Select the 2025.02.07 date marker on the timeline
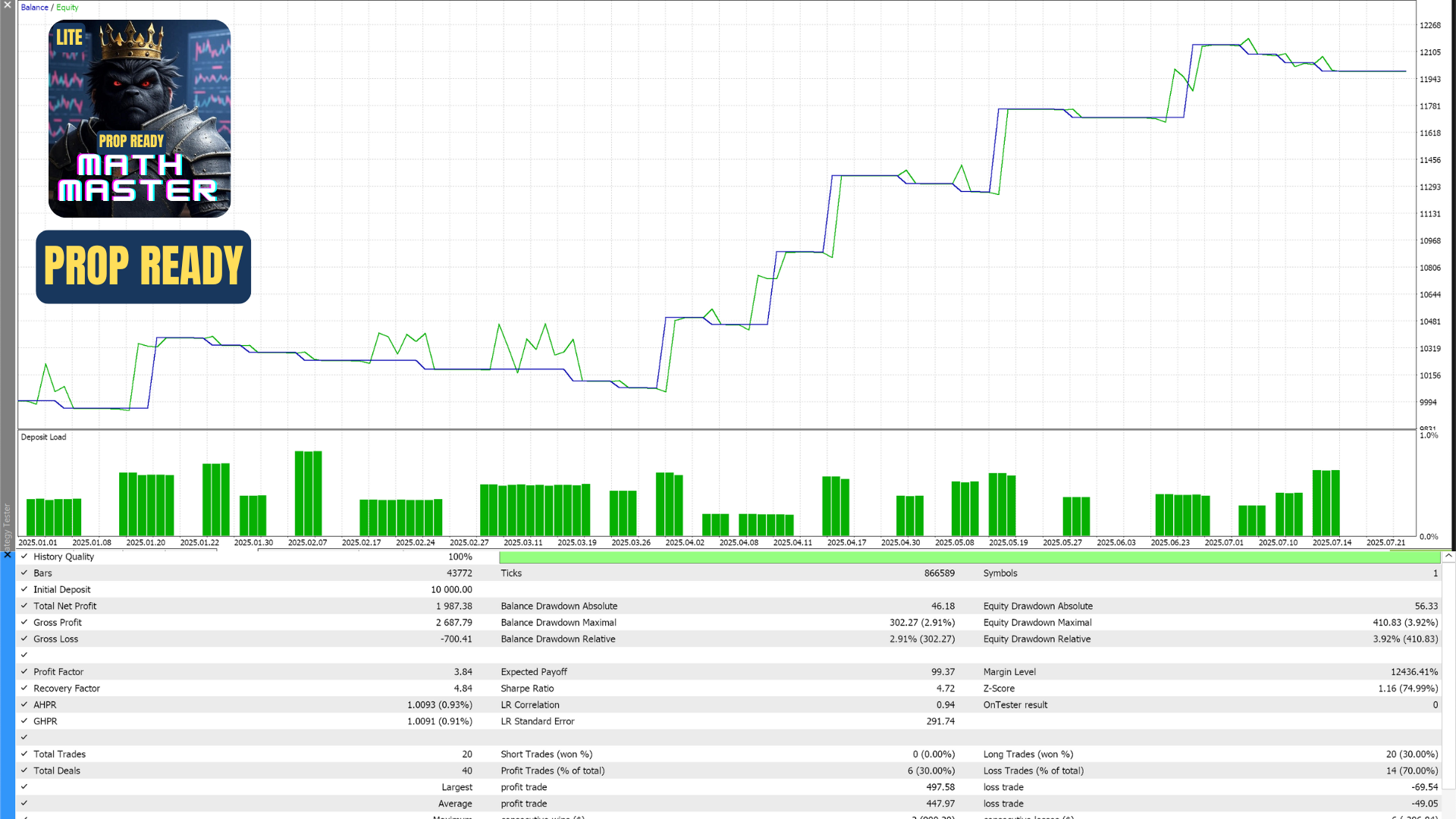 [x=307, y=542]
